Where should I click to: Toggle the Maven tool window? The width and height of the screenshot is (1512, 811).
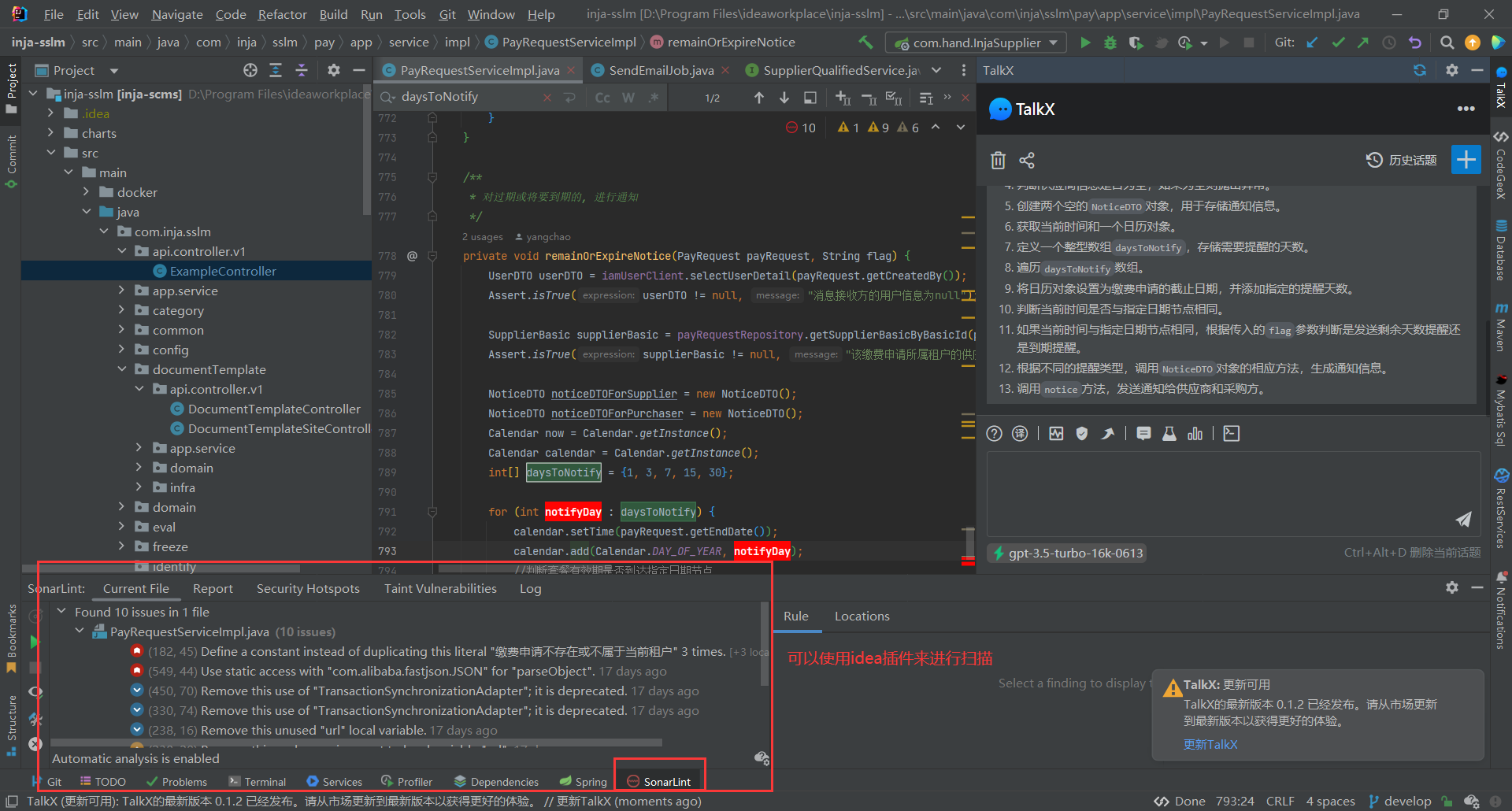point(1501,327)
